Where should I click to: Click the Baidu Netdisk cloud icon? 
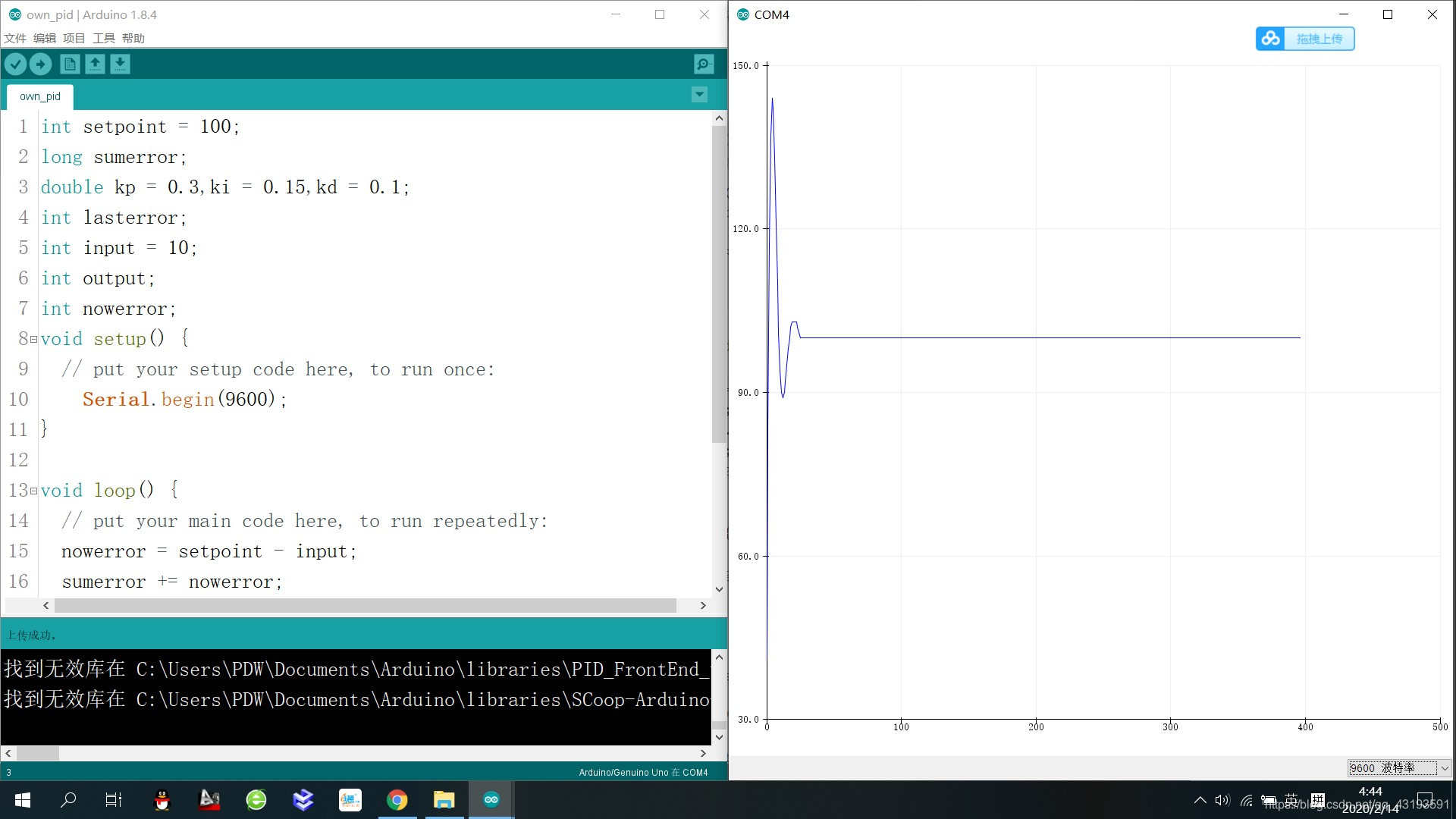[x=1270, y=38]
